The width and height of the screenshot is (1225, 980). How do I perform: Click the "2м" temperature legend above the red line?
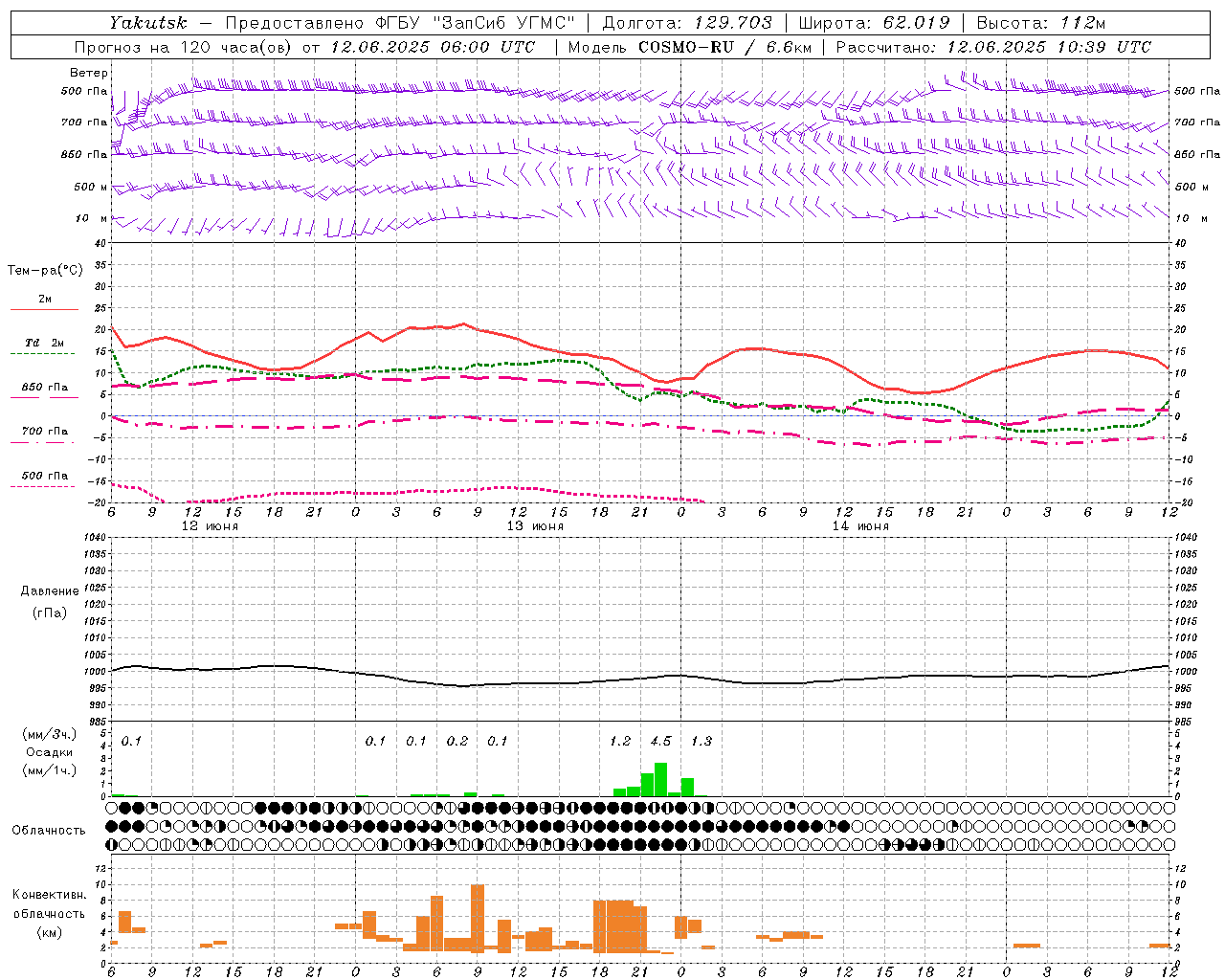[x=45, y=299]
